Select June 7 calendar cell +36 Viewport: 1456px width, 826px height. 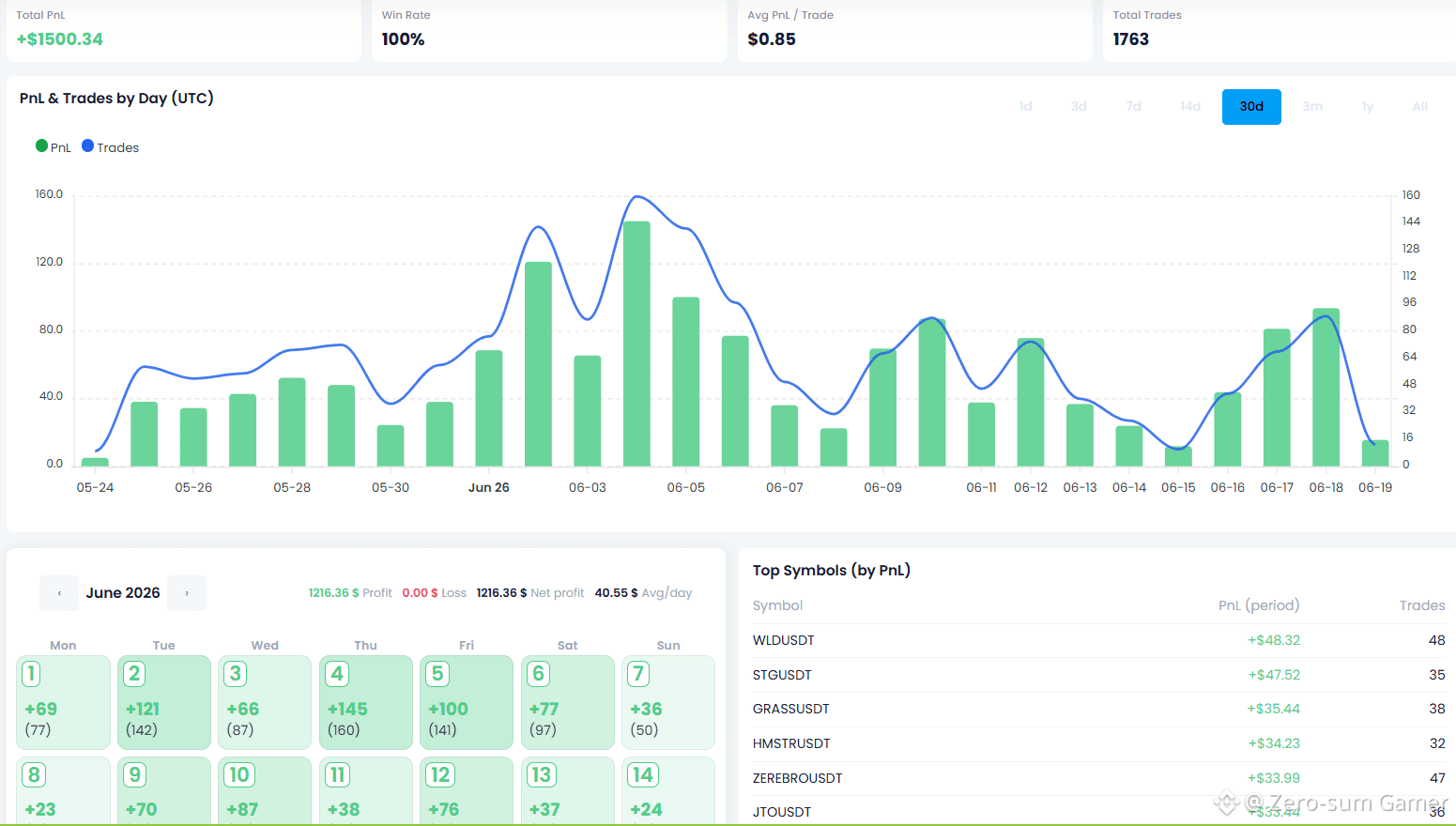pos(667,702)
